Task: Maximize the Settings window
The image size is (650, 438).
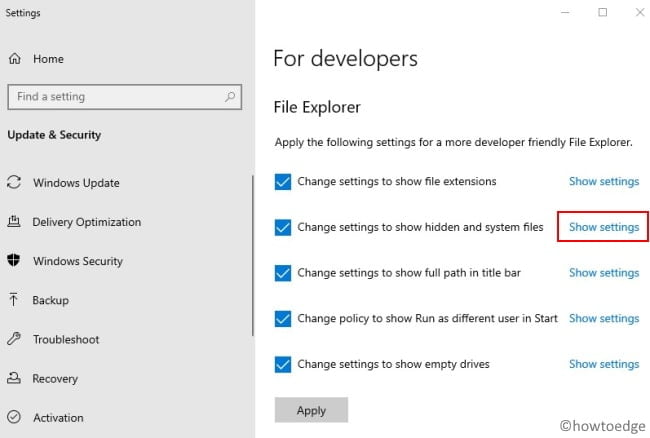Action: coord(603,12)
